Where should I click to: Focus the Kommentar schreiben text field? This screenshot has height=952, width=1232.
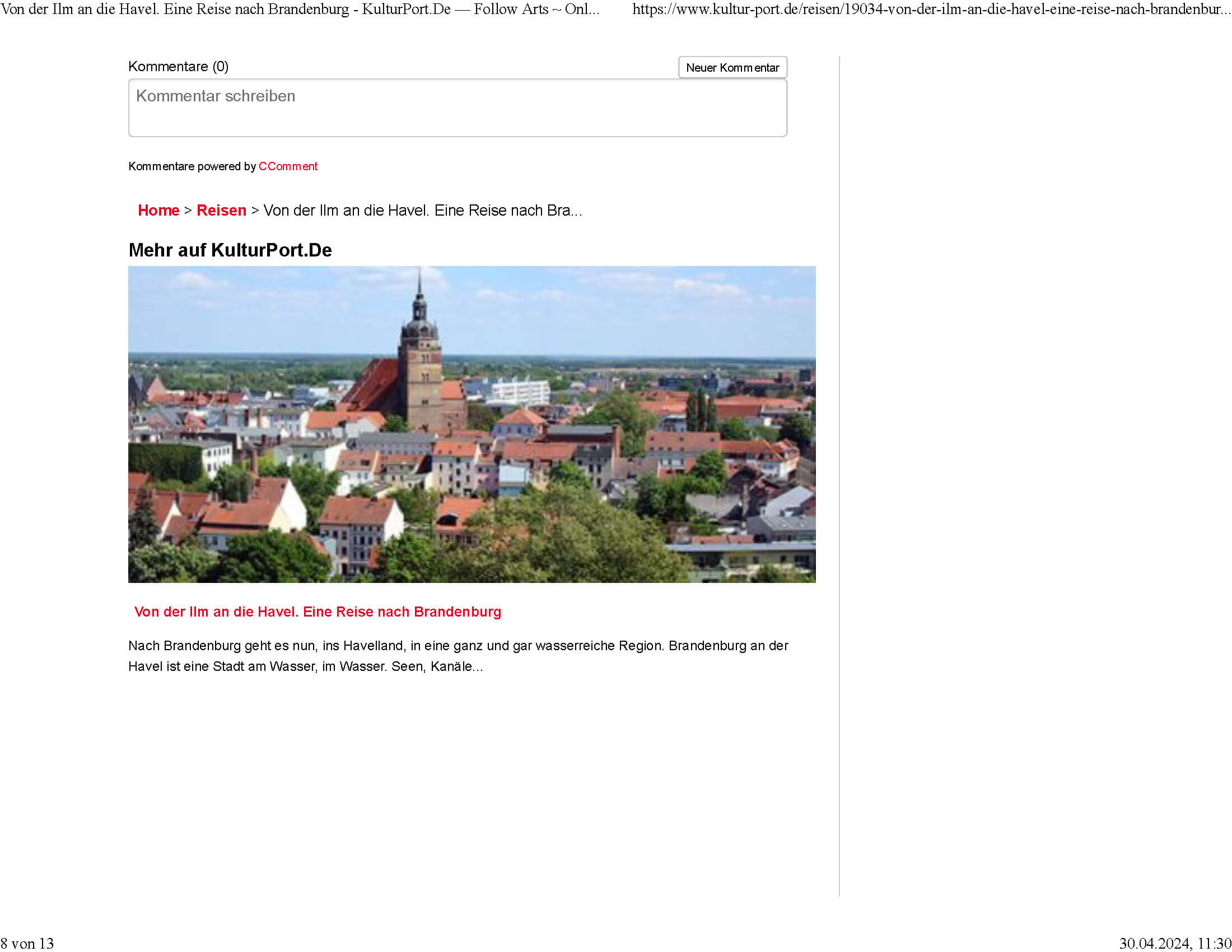[458, 108]
